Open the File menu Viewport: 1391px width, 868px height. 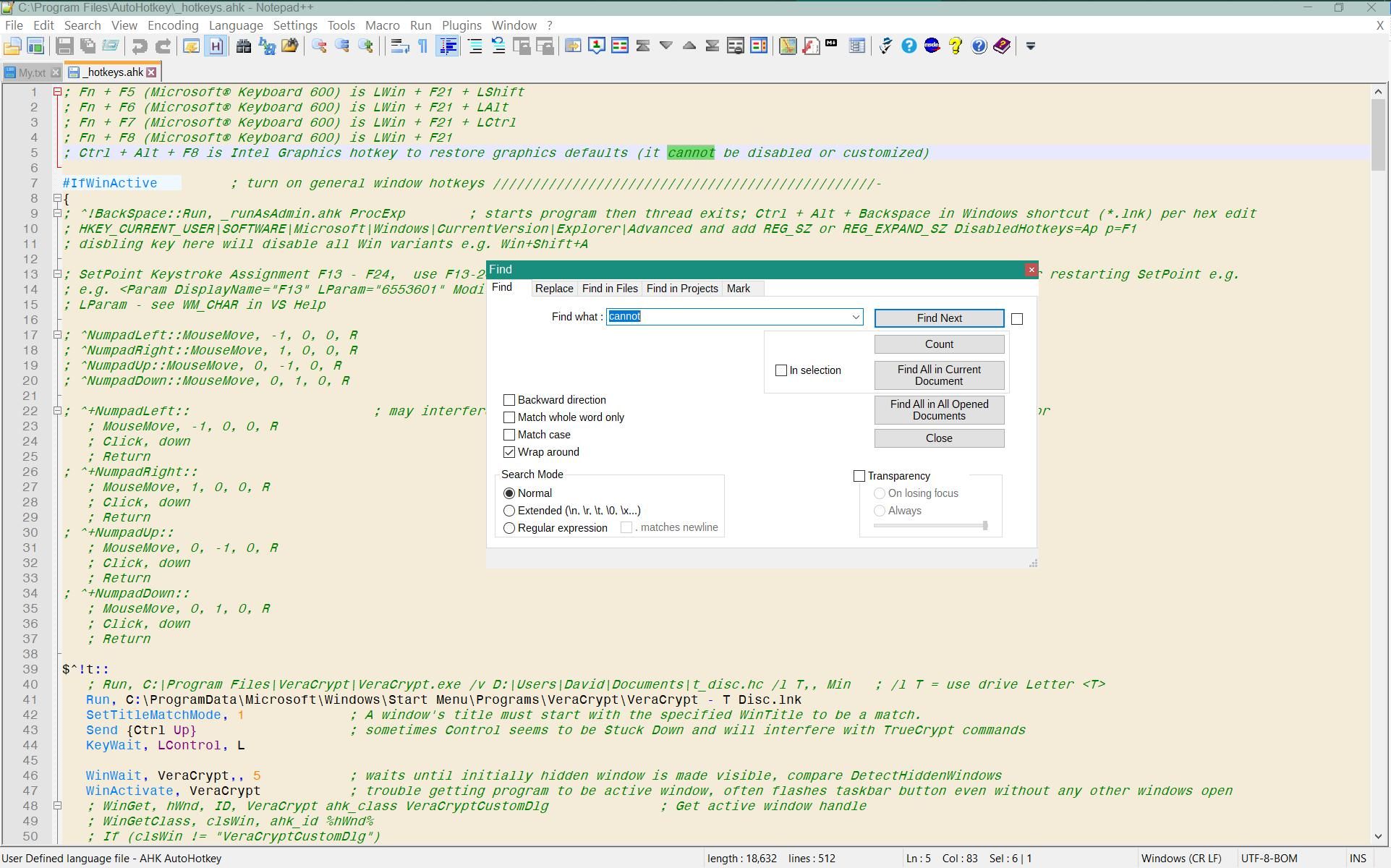14,25
